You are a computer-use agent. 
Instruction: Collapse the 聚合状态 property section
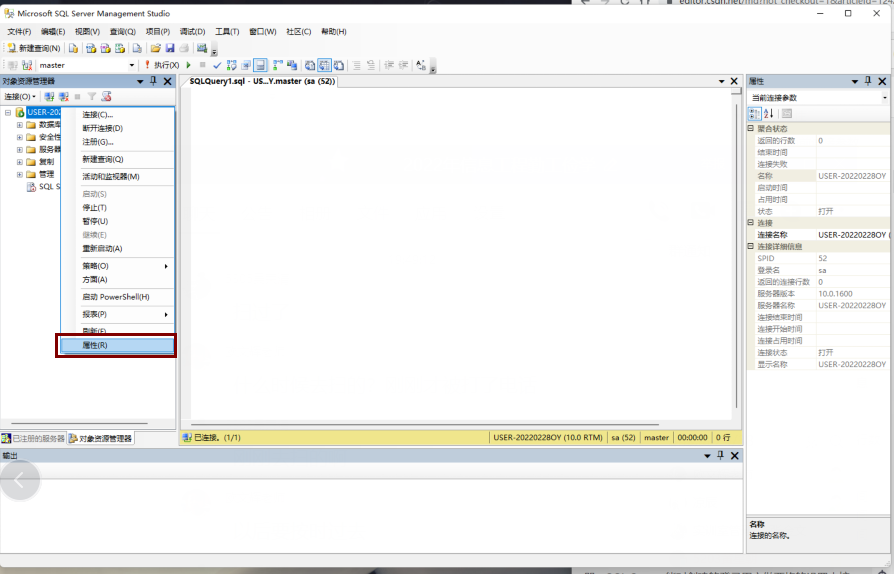pyautogui.click(x=751, y=128)
